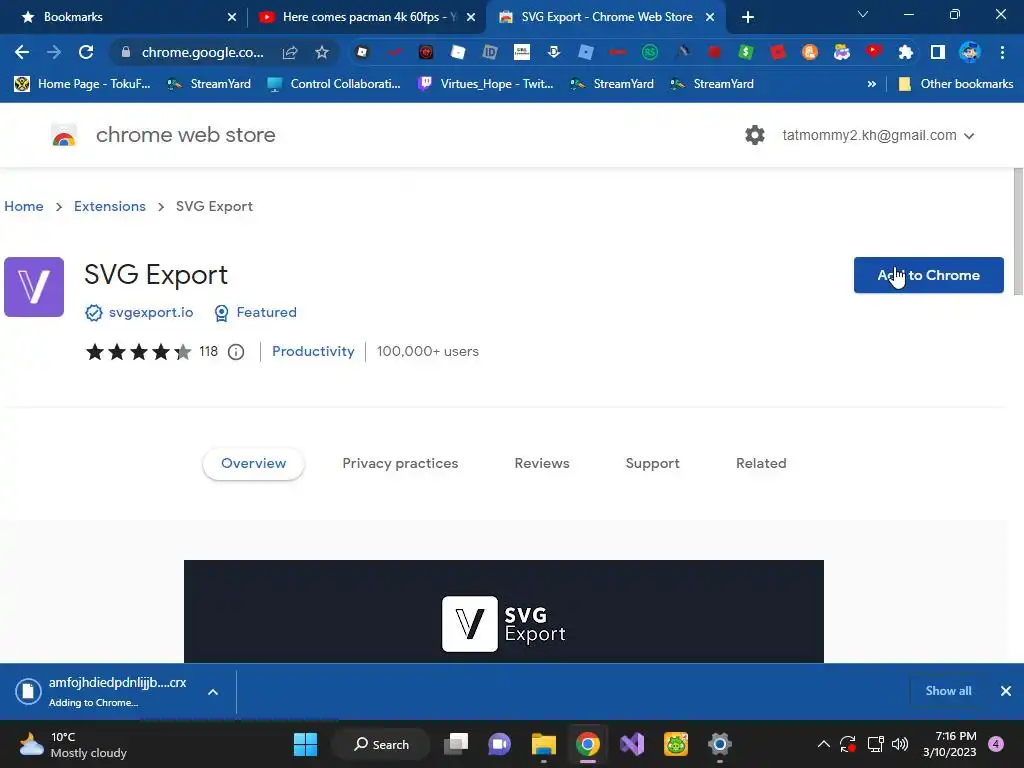Close the Here comes pacman tab
The width and height of the screenshot is (1024, 768).
pyautogui.click(x=471, y=17)
